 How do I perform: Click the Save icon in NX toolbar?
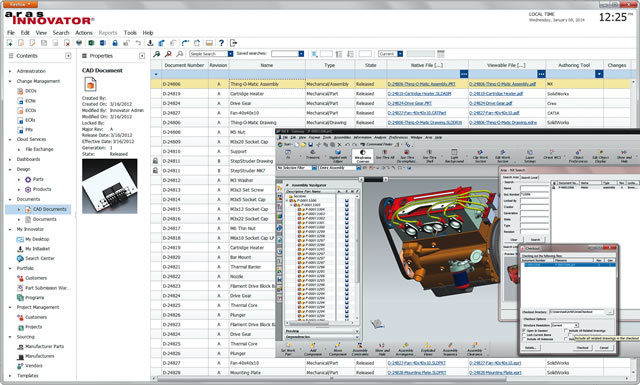311,145
